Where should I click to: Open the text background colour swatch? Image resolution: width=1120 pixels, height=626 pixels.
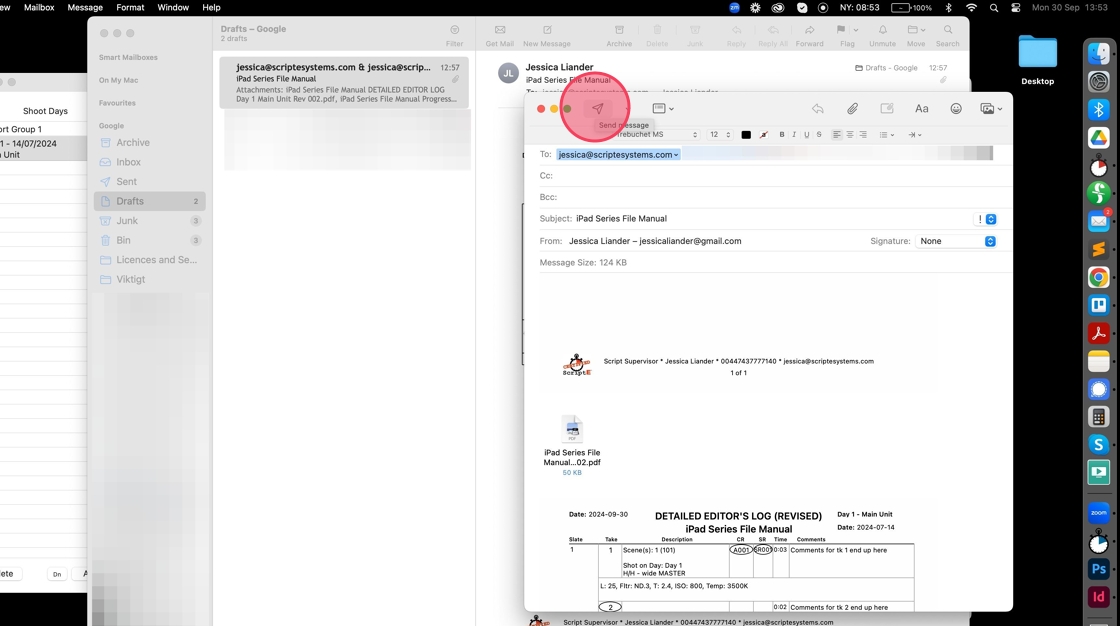pyautogui.click(x=764, y=134)
